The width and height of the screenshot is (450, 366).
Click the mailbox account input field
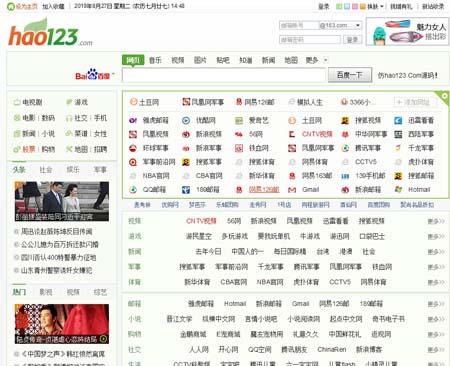click(x=299, y=25)
